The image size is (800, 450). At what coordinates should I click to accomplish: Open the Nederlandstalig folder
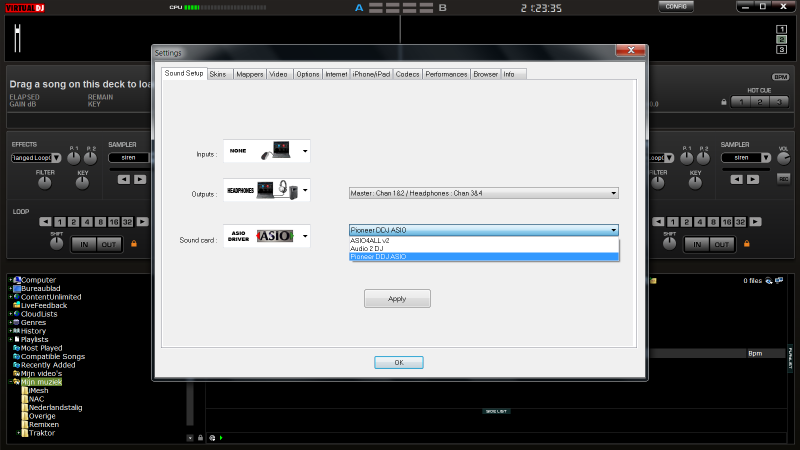[55, 408]
